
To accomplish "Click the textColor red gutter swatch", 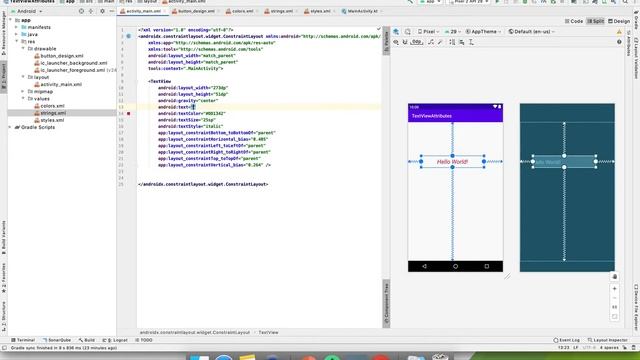I will [129, 113].
